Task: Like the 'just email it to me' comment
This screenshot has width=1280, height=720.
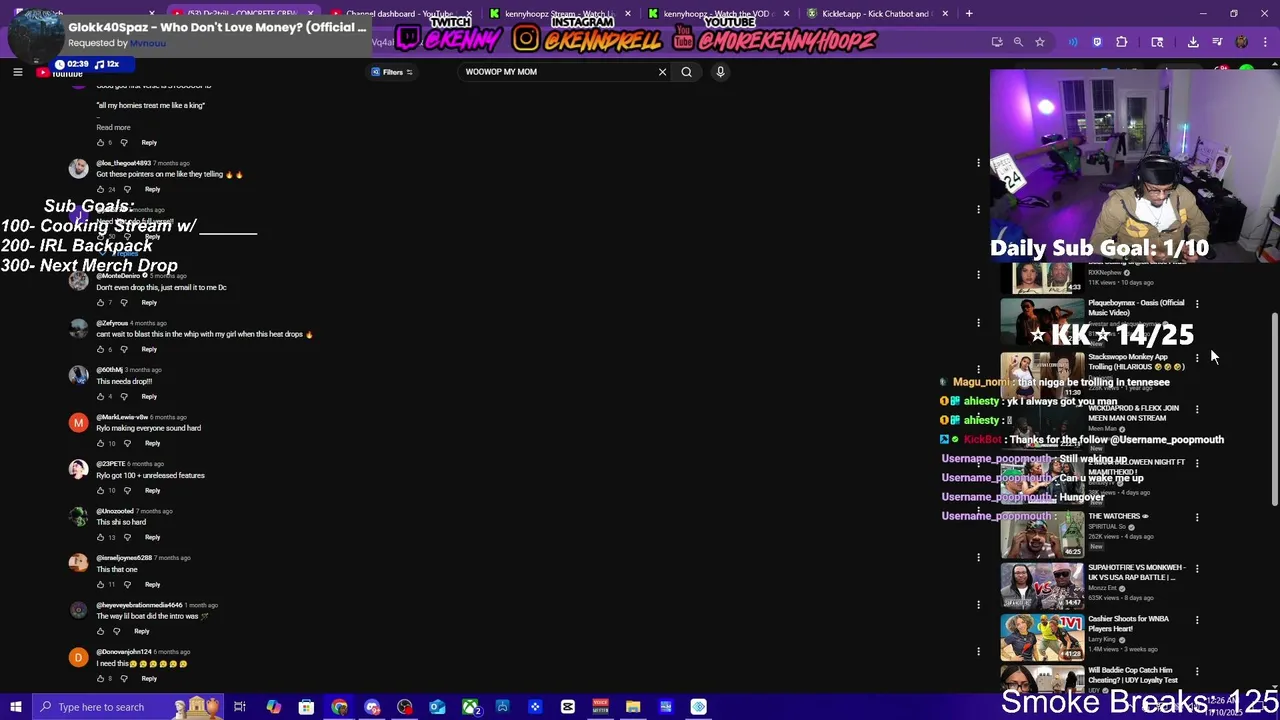Action: click(100, 302)
